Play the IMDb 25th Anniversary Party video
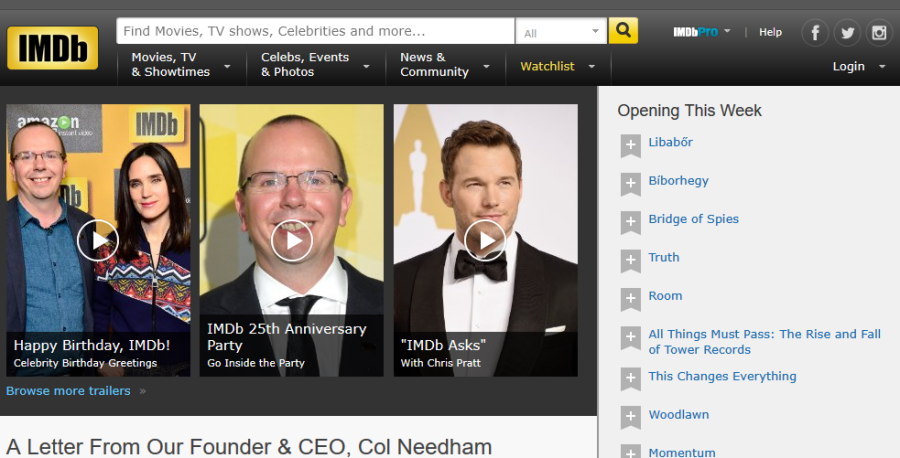 point(292,240)
